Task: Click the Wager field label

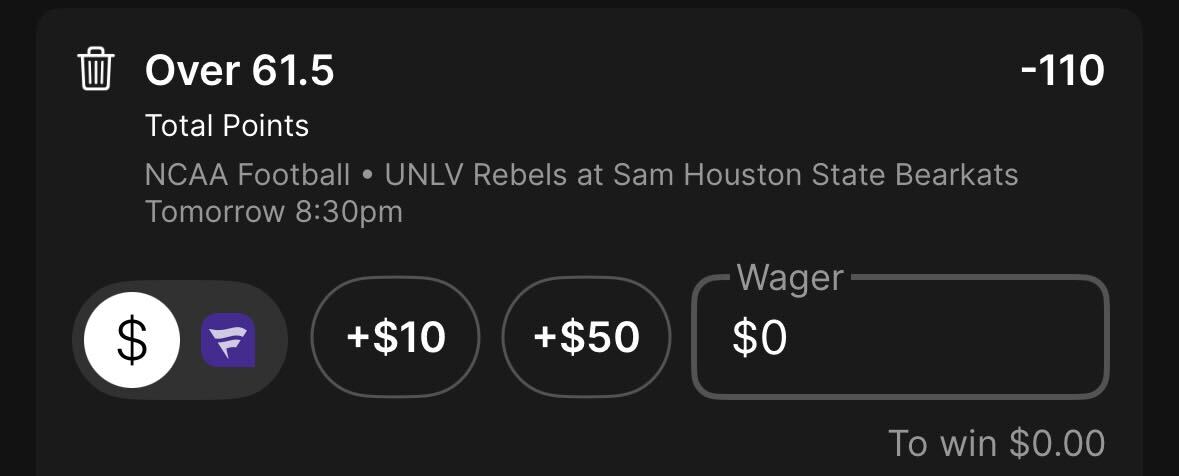Action: [x=790, y=278]
